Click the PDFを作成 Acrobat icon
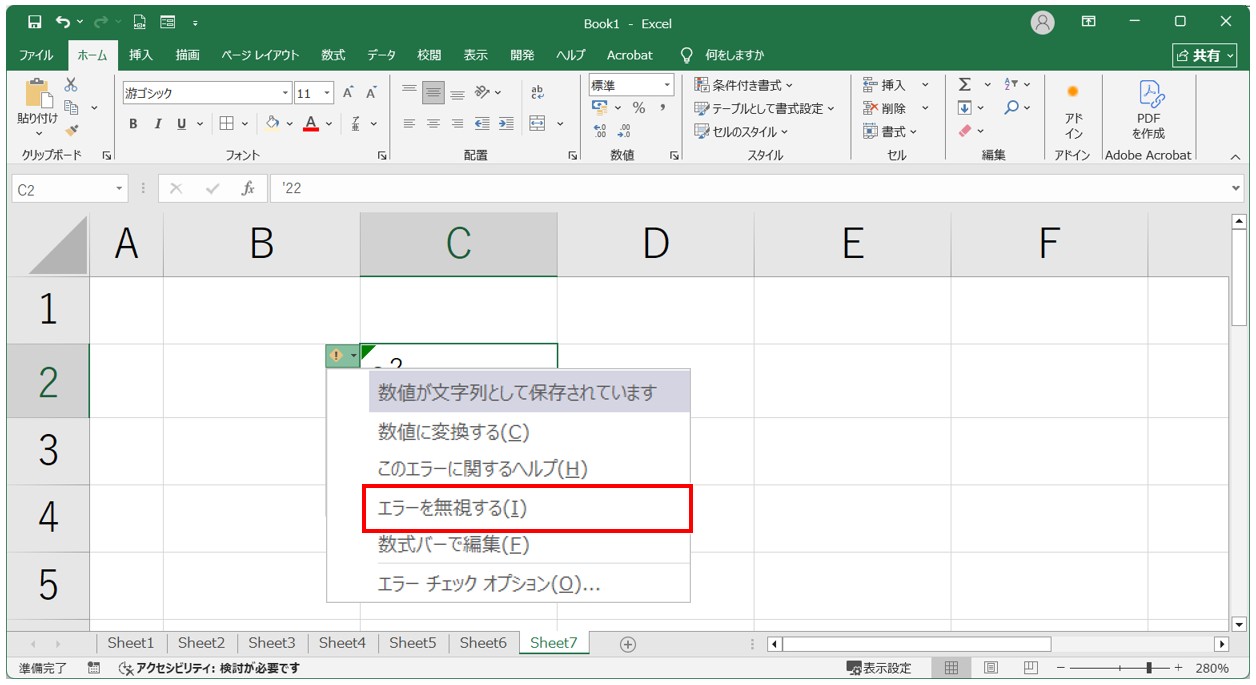The width and height of the screenshot is (1256, 685). pos(1148,110)
